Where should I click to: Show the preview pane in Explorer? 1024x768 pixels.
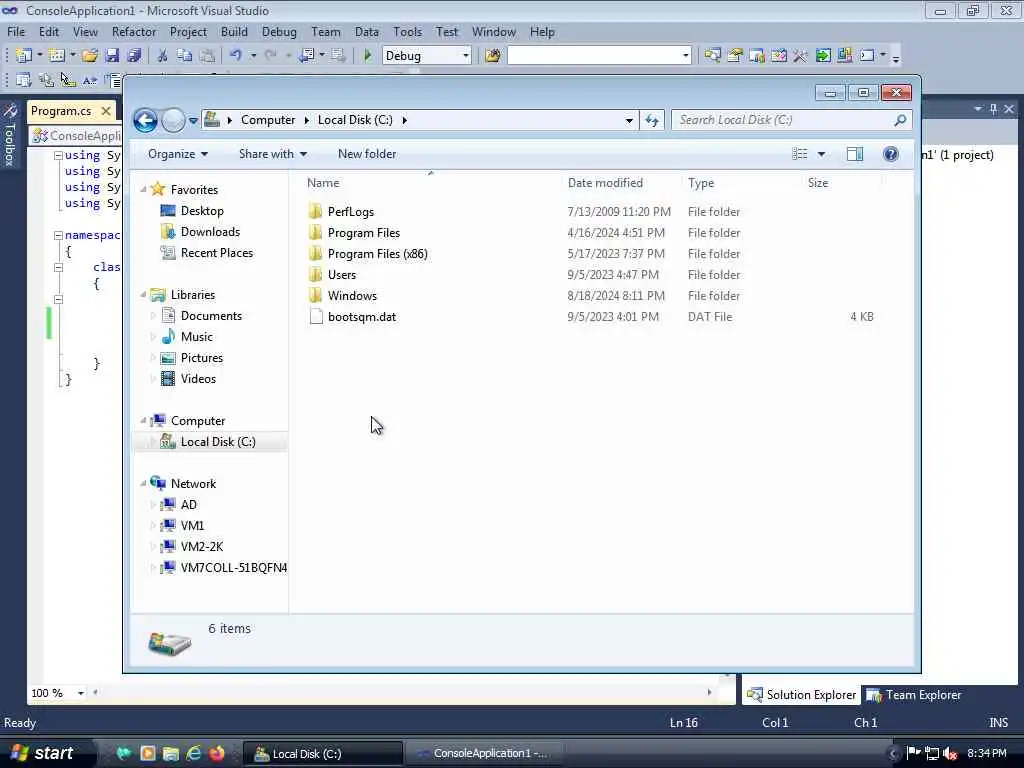[855, 154]
